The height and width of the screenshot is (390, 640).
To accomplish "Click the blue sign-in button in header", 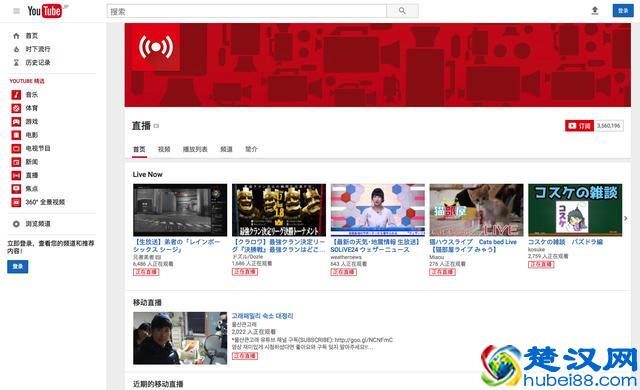I will (x=623, y=11).
